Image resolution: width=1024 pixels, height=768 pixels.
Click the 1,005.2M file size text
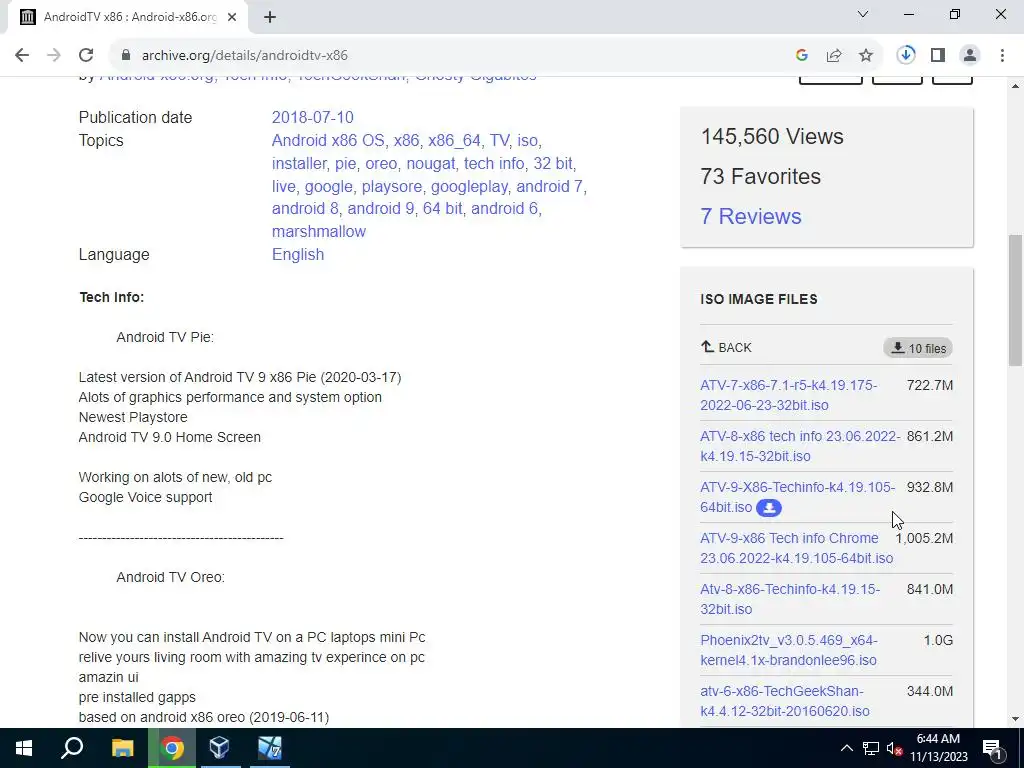click(924, 538)
